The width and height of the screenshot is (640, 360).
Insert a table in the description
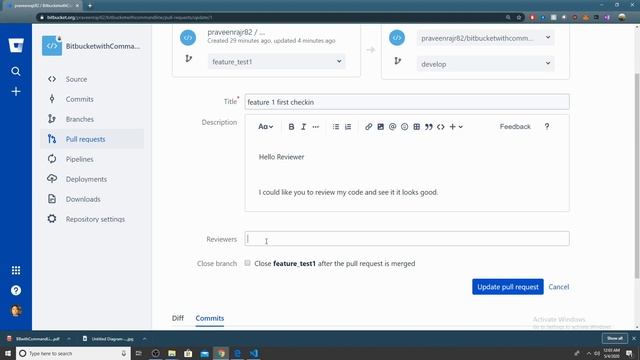(417, 127)
